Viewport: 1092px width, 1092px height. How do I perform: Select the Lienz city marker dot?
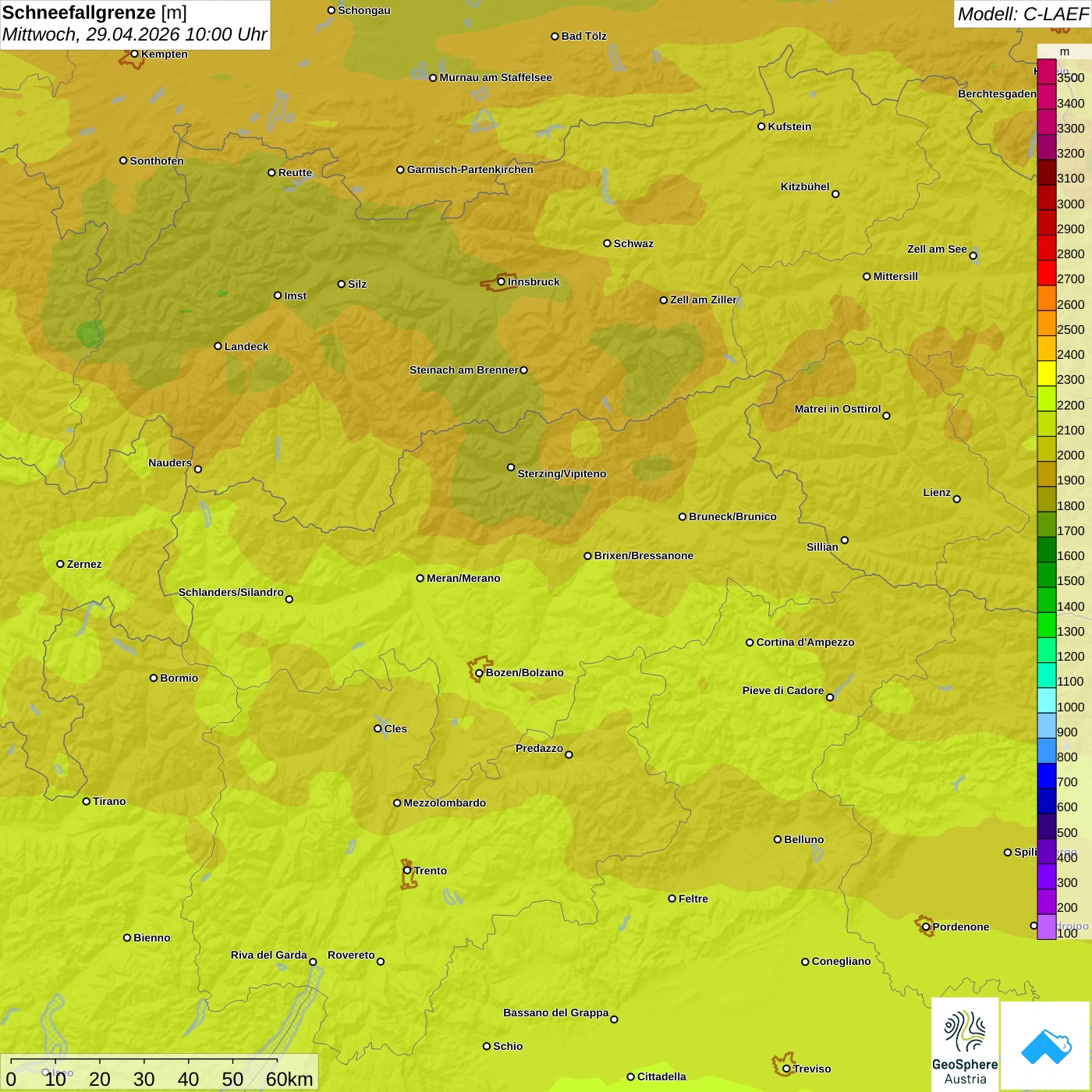point(957,499)
